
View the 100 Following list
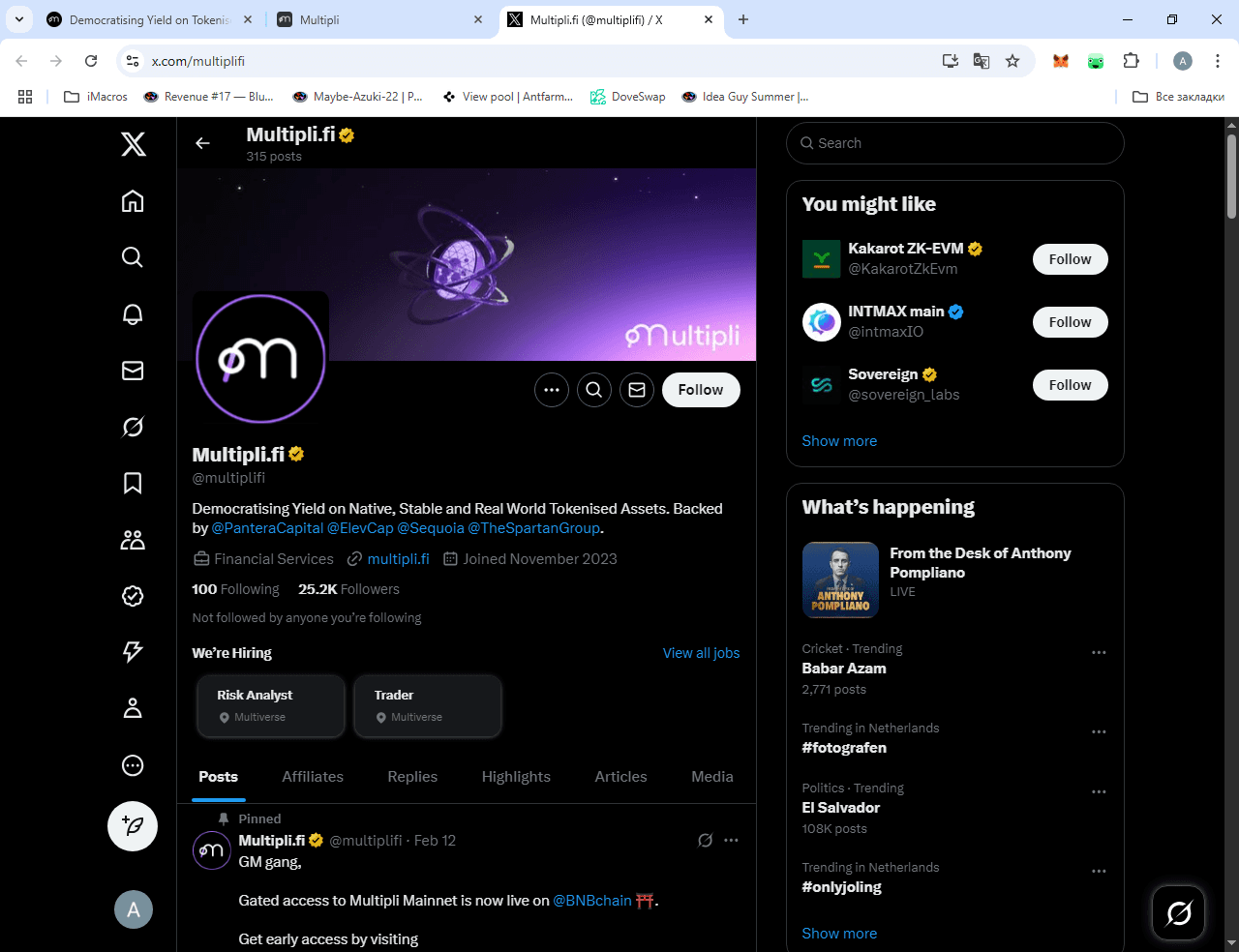[x=235, y=589]
